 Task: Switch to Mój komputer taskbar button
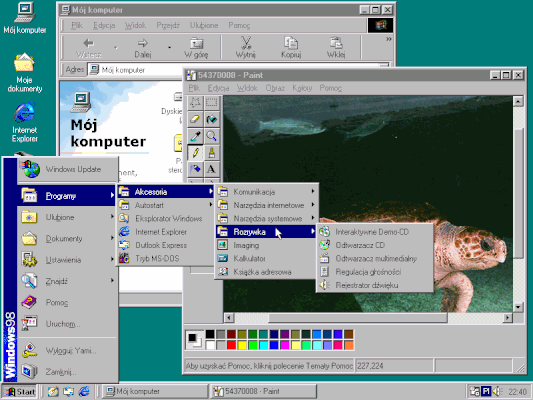click(155, 392)
